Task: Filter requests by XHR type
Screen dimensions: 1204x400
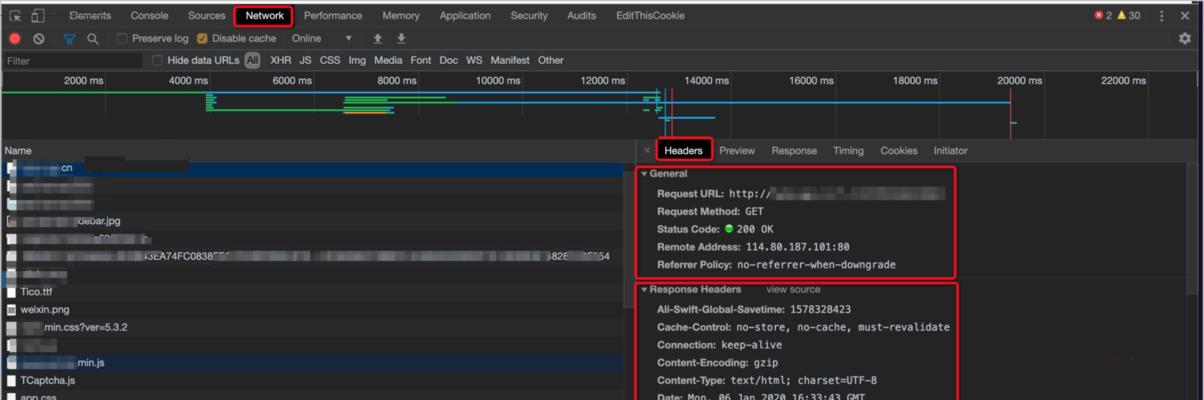Action: point(281,61)
